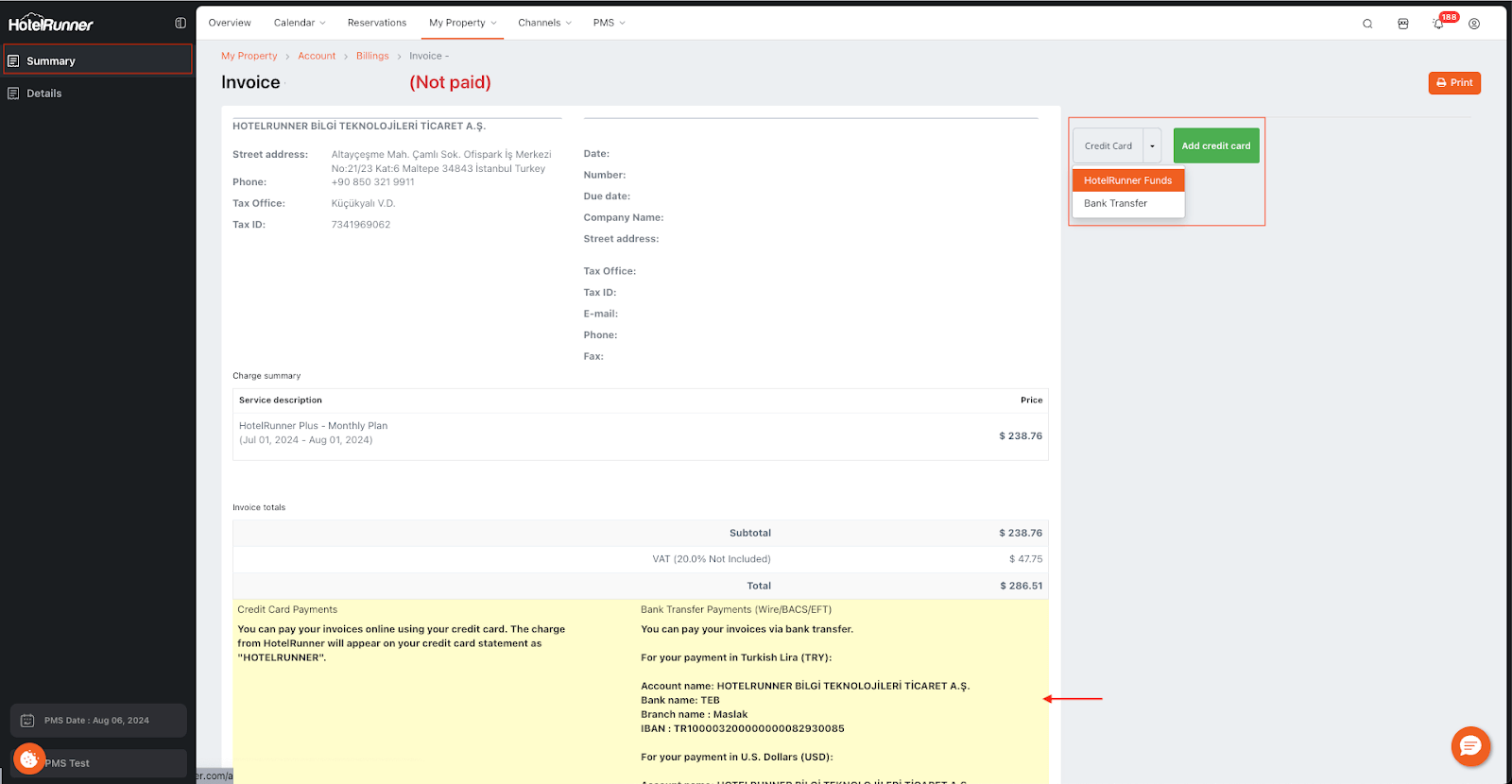Open the Channels dropdown menu
This screenshot has height=784, width=1512.
pyautogui.click(x=544, y=23)
